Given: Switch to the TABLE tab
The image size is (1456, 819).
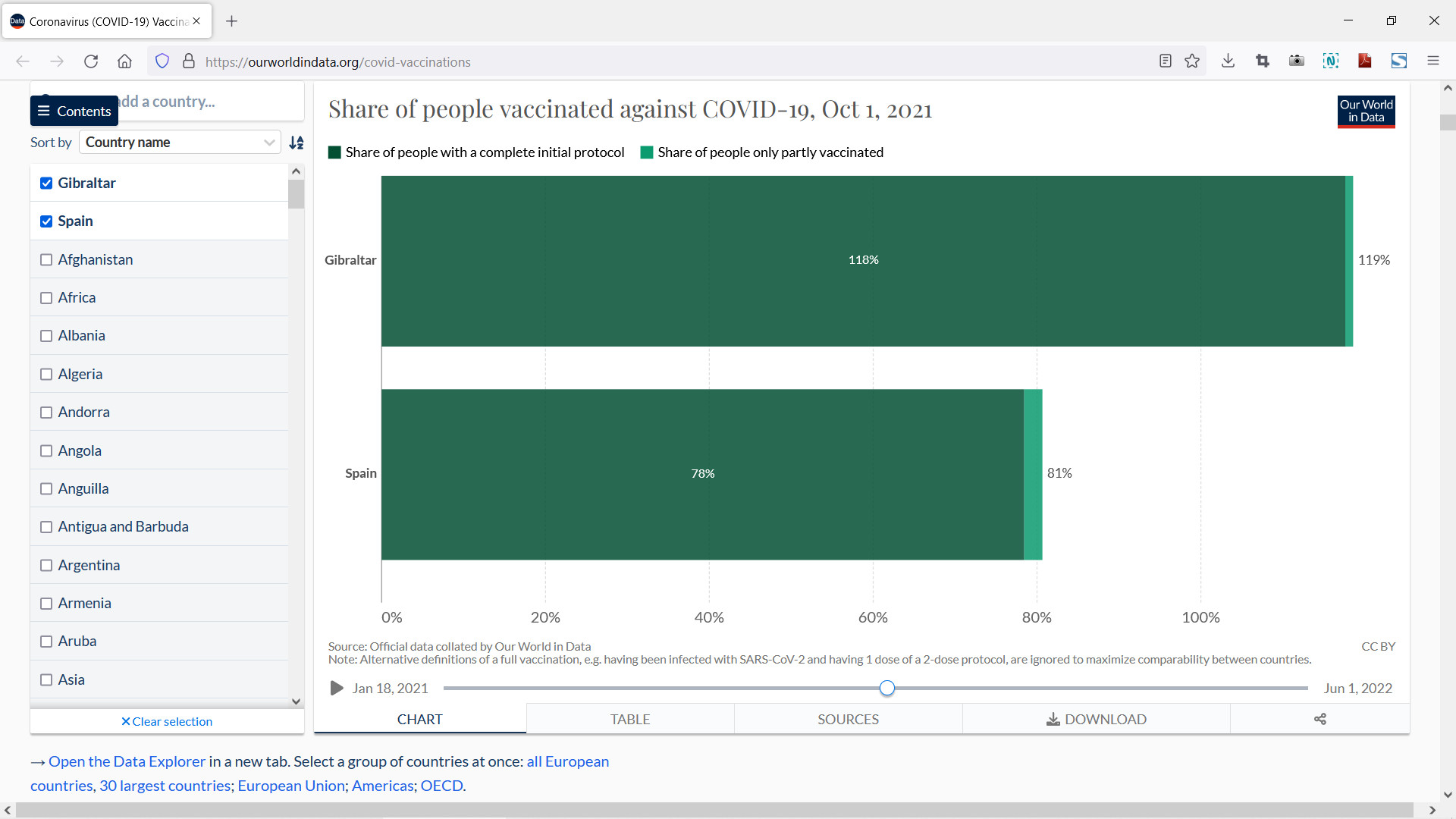Looking at the screenshot, I should click(629, 719).
